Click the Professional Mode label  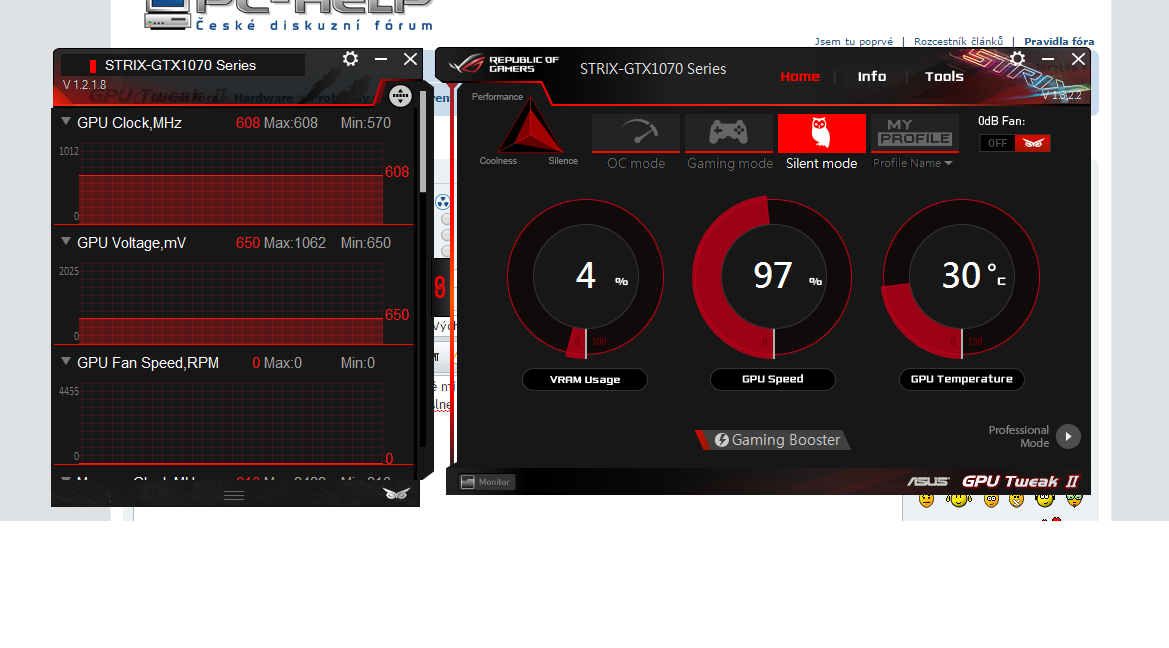1018,436
